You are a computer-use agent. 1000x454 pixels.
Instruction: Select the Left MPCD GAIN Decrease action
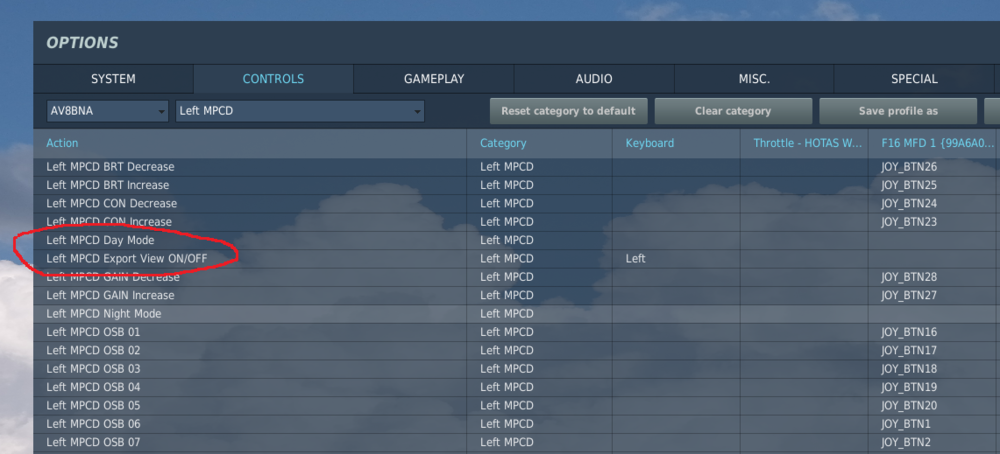[250, 277]
